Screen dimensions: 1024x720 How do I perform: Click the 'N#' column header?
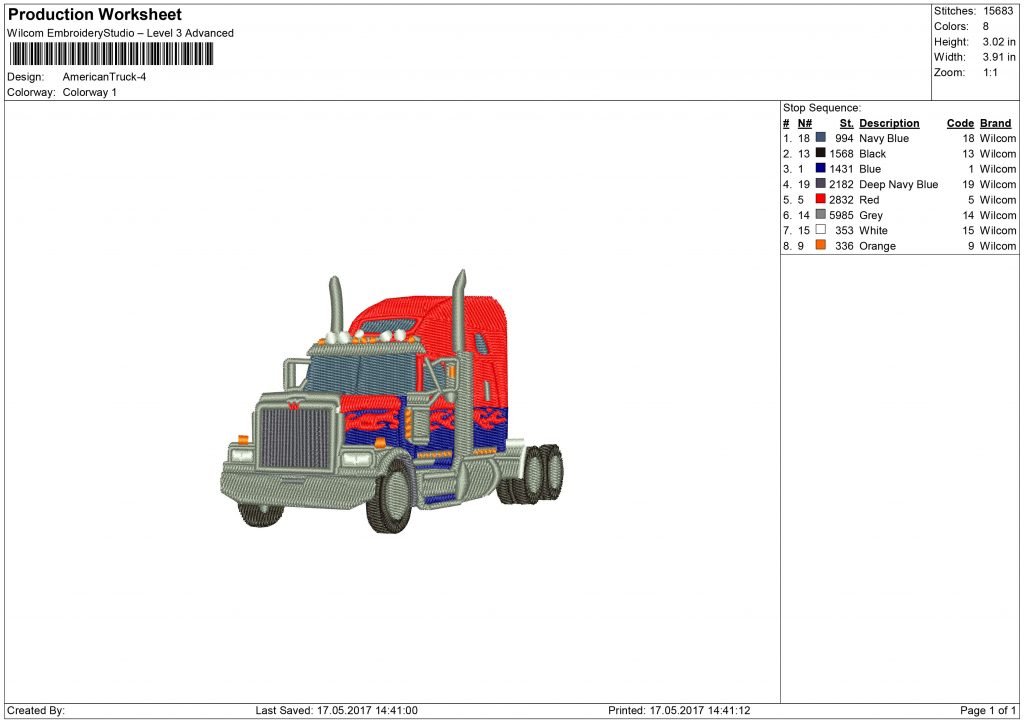point(805,123)
